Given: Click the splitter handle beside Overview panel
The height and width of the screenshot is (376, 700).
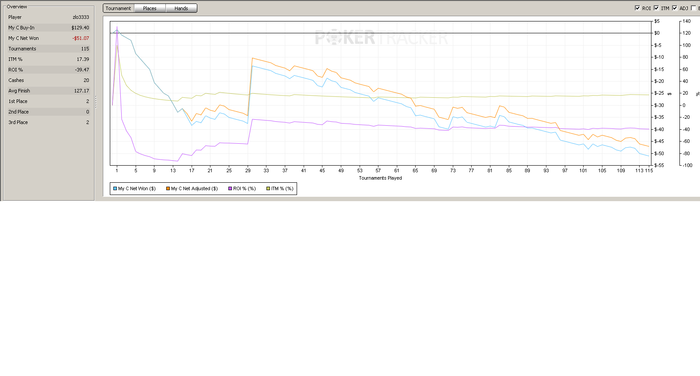Looking at the screenshot, I should [95, 102].
